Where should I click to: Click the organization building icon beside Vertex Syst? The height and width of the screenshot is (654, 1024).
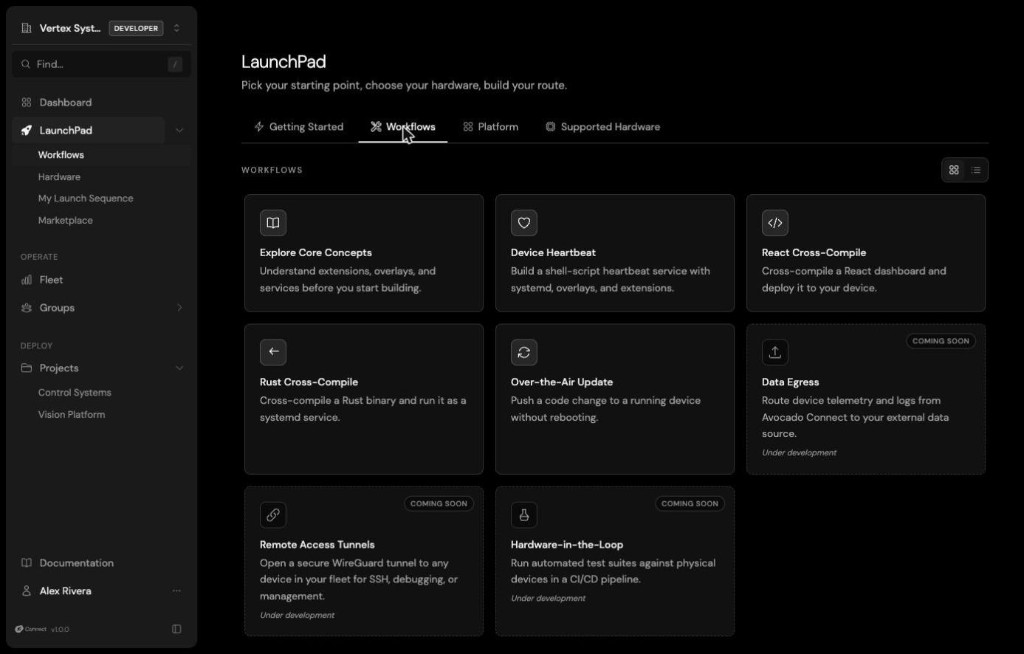26,28
